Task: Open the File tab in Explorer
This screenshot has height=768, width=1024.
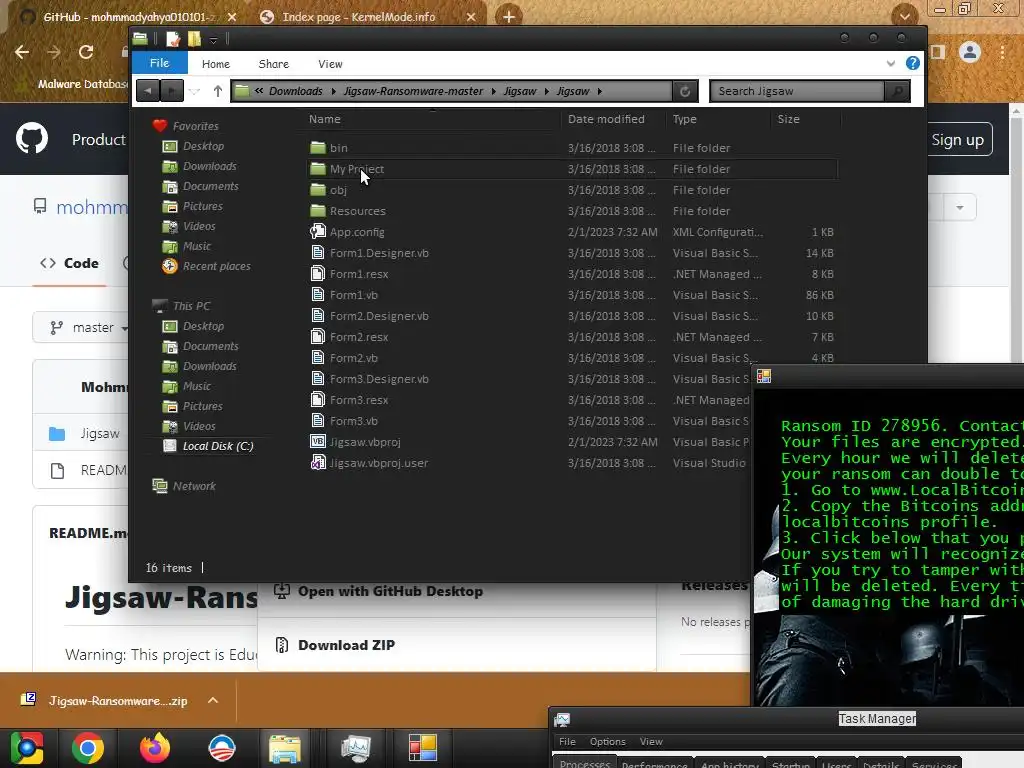Action: (159, 63)
